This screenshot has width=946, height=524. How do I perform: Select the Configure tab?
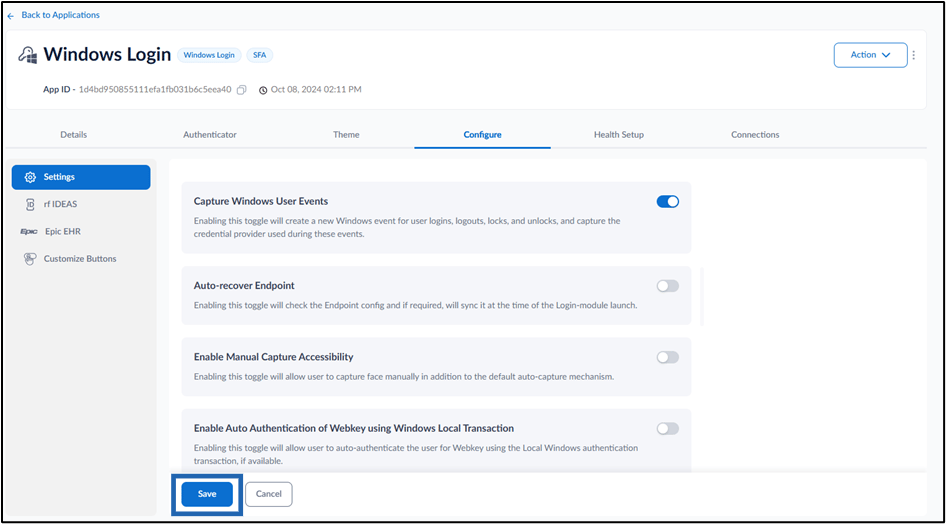coord(482,134)
